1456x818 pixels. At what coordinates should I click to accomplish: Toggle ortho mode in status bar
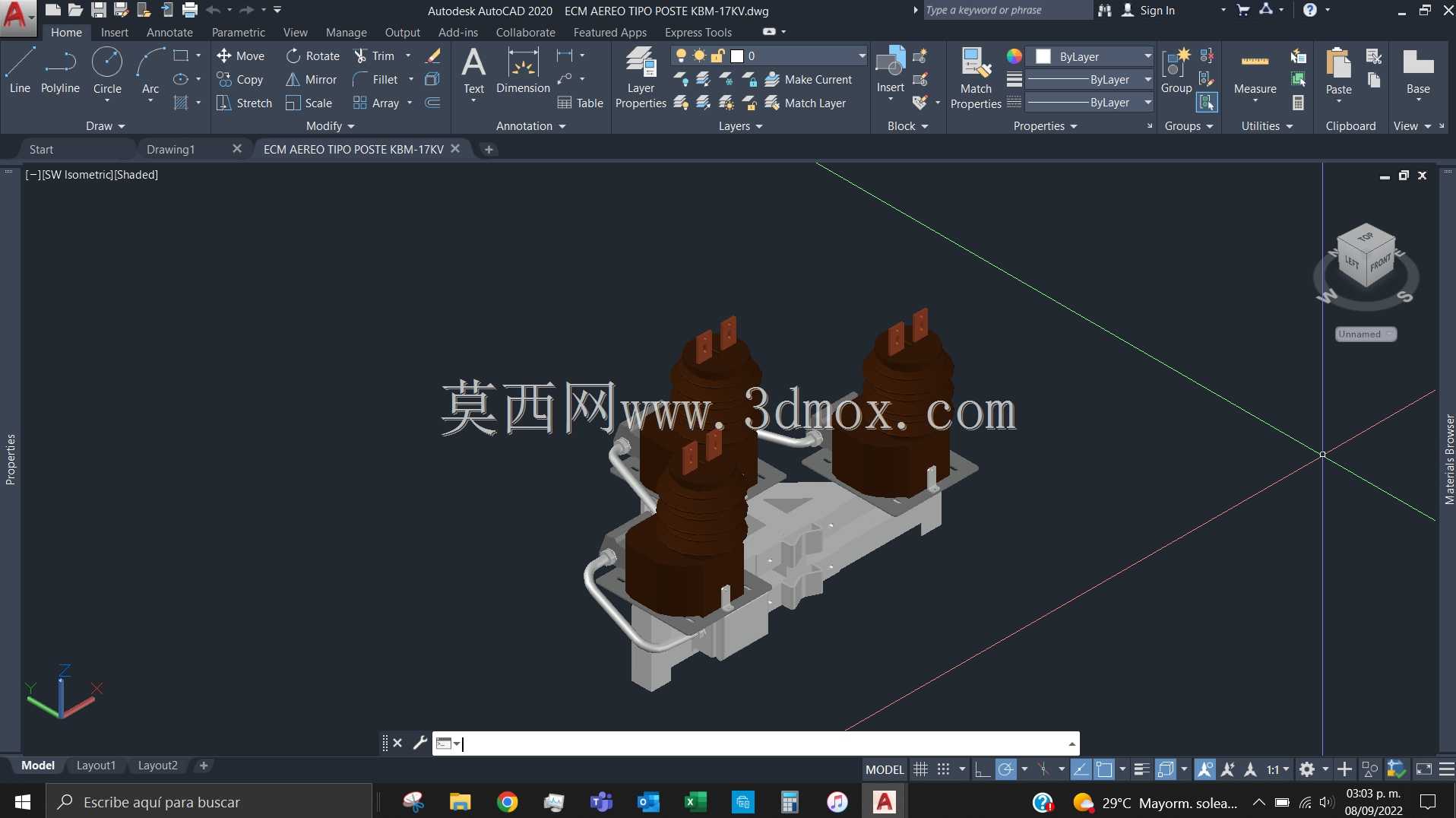coord(982,769)
